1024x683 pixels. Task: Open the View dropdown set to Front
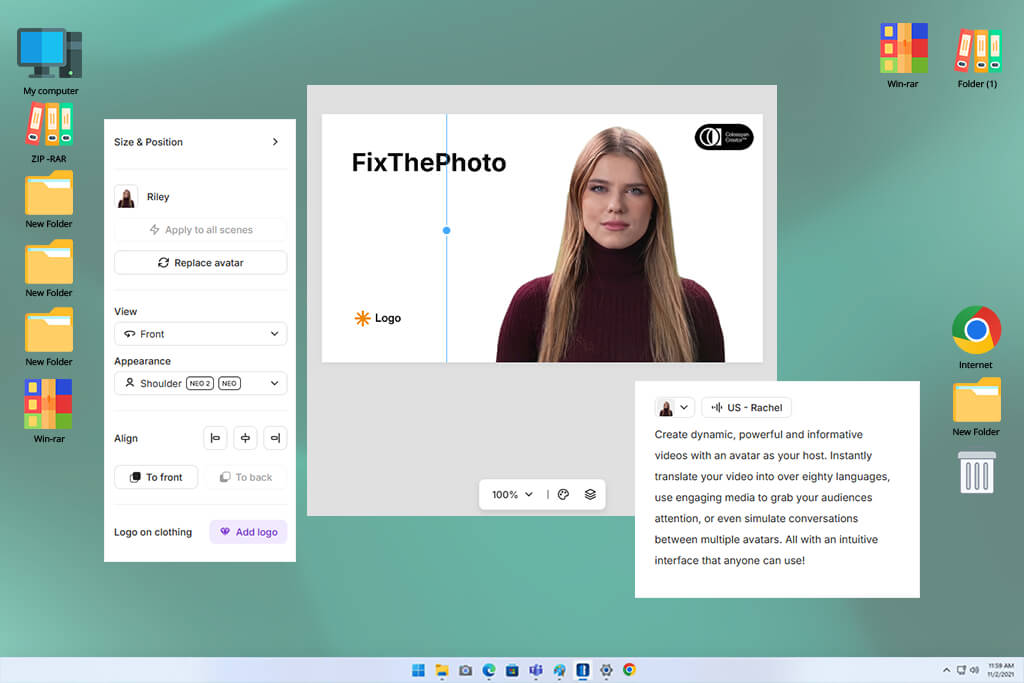point(200,334)
